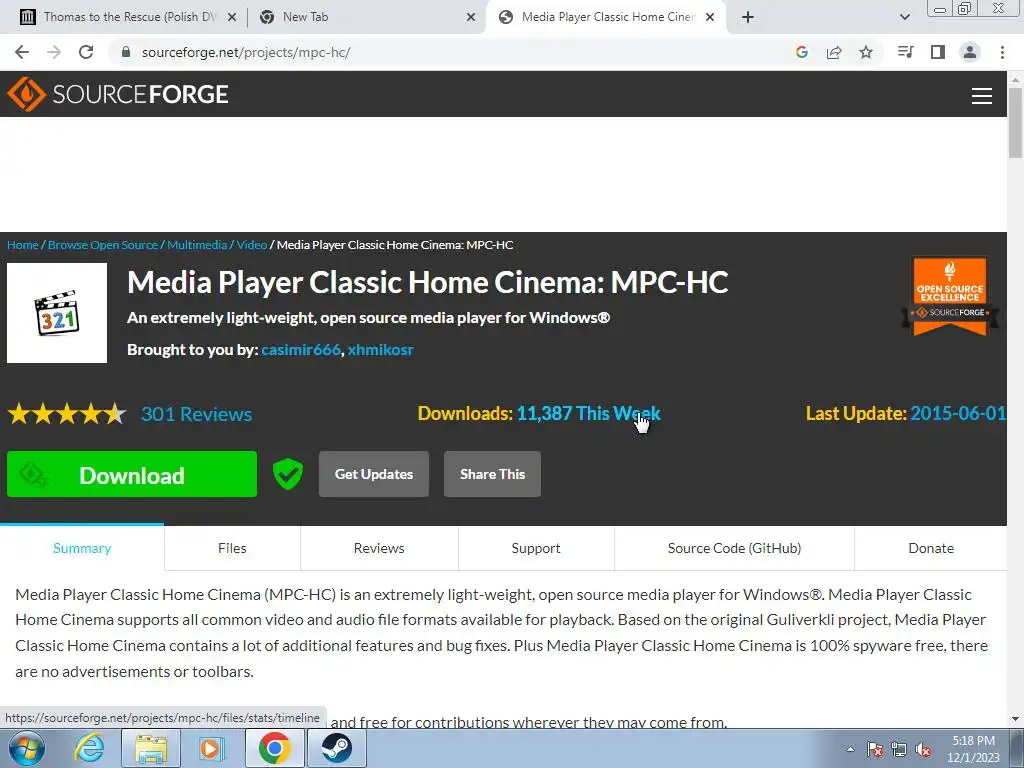Click the green Download button
The image size is (1024, 768).
tap(132, 474)
